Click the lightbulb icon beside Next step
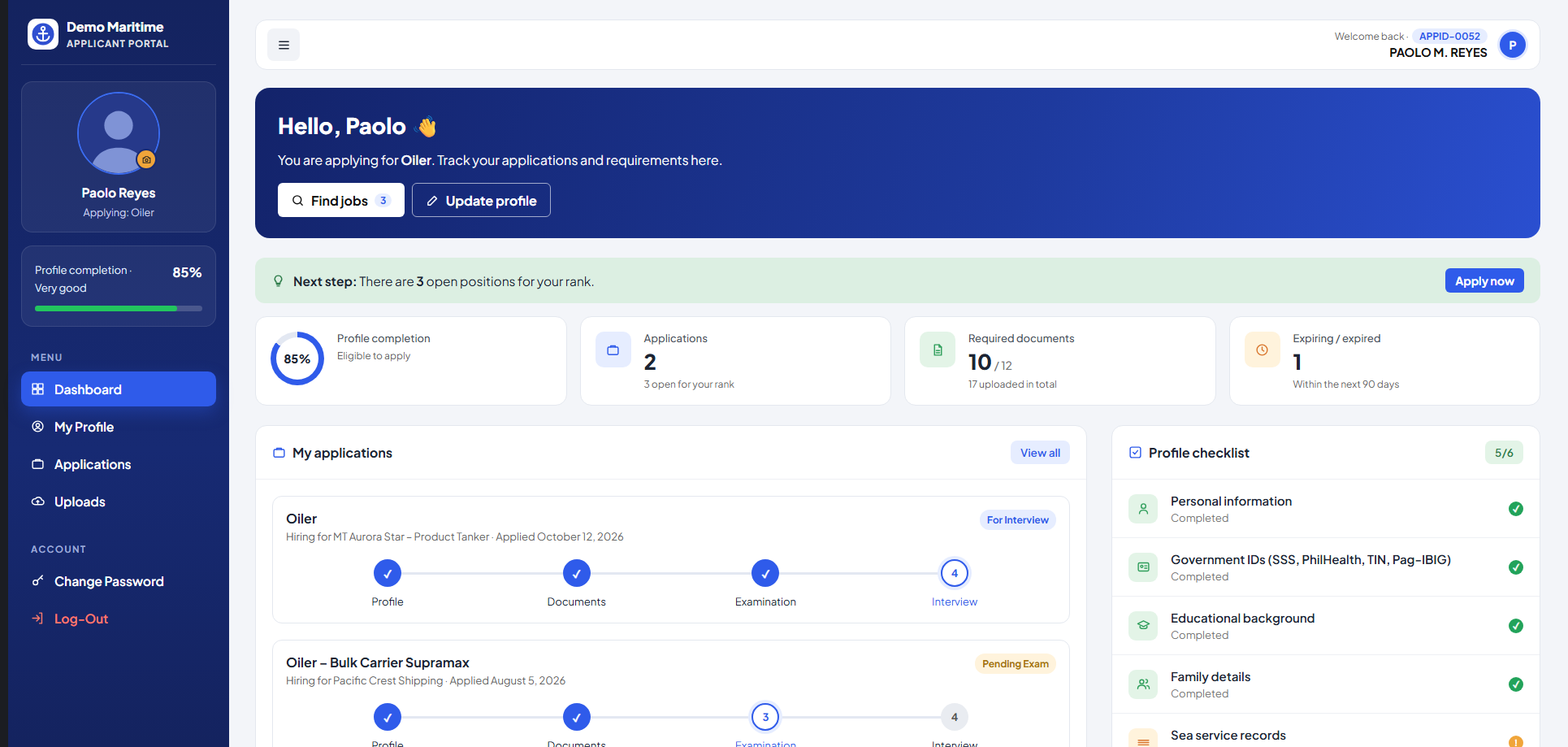The image size is (1568, 747). pyautogui.click(x=278, y=281)
